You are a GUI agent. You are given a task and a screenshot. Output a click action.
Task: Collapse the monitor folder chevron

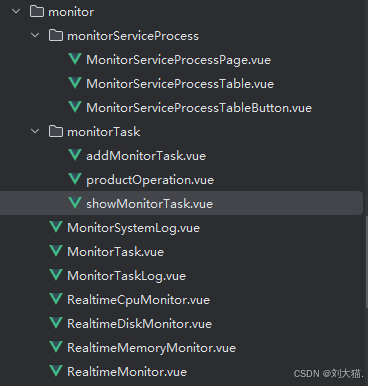click(x=16, y=11)
